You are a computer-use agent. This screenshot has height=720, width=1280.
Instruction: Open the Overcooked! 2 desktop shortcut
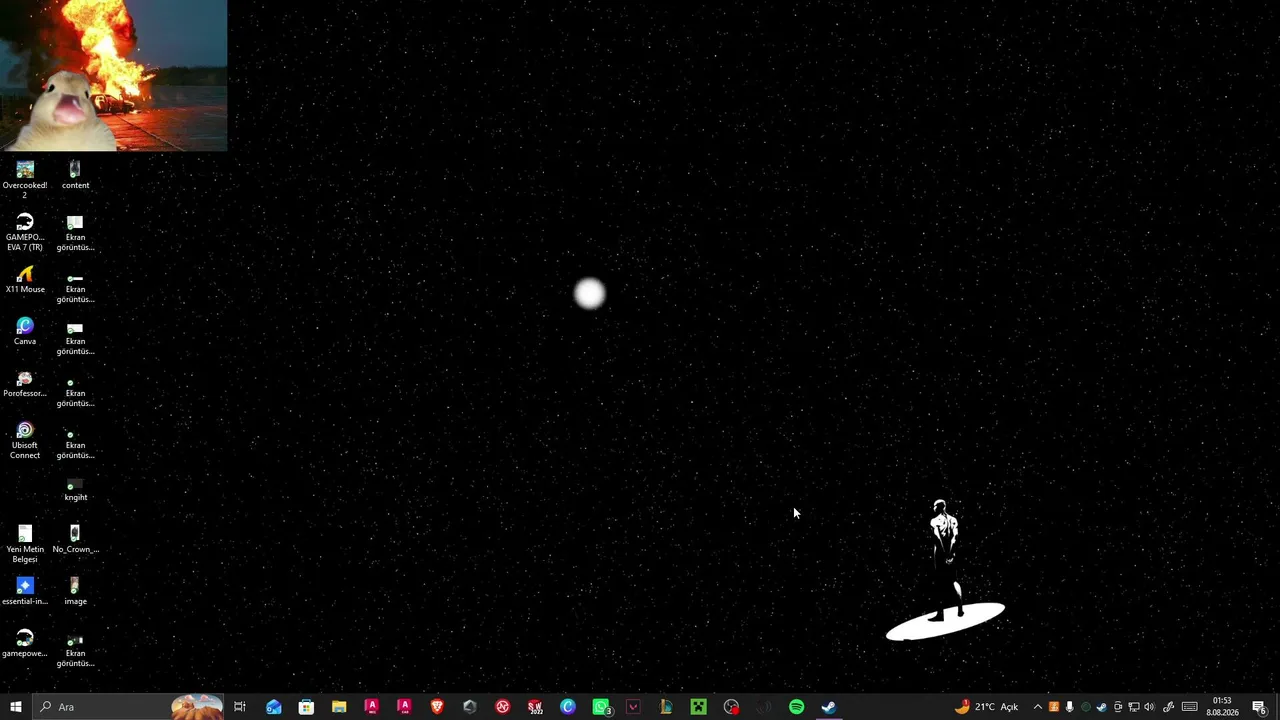tap(25, 179)
